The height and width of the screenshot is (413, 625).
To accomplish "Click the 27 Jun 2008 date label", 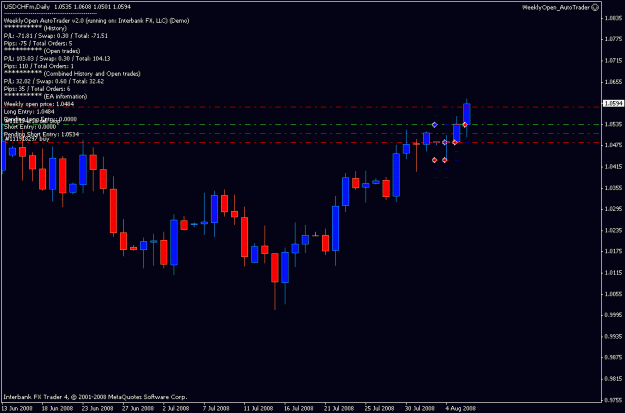I will (138, 409).
